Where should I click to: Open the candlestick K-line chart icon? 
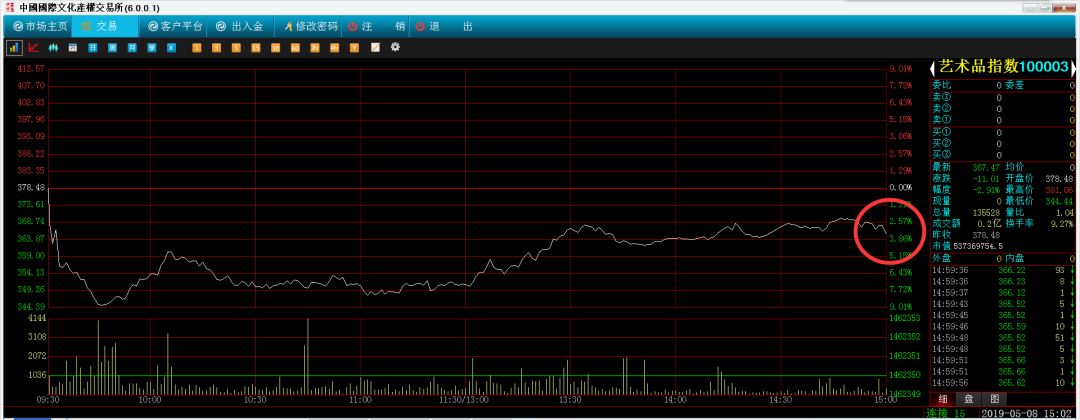click(x=52, y=48)
